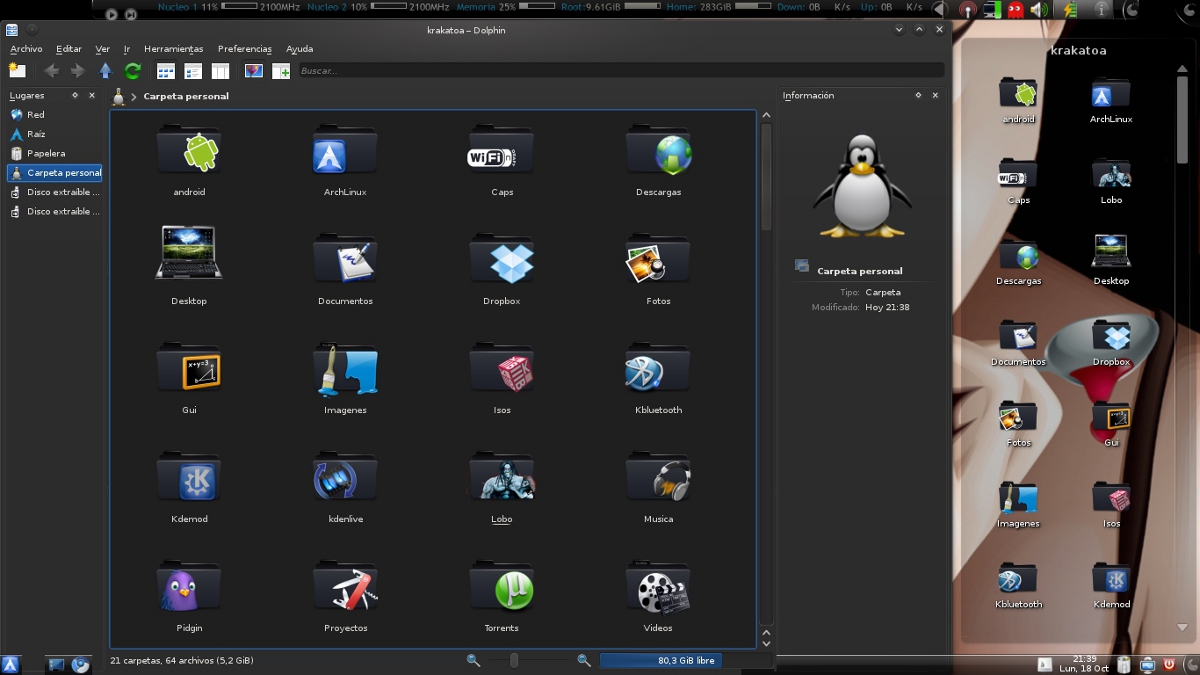Select the Dropbox folder in Dolphin
1200x675 pixels.
click(x=502, y=269)
